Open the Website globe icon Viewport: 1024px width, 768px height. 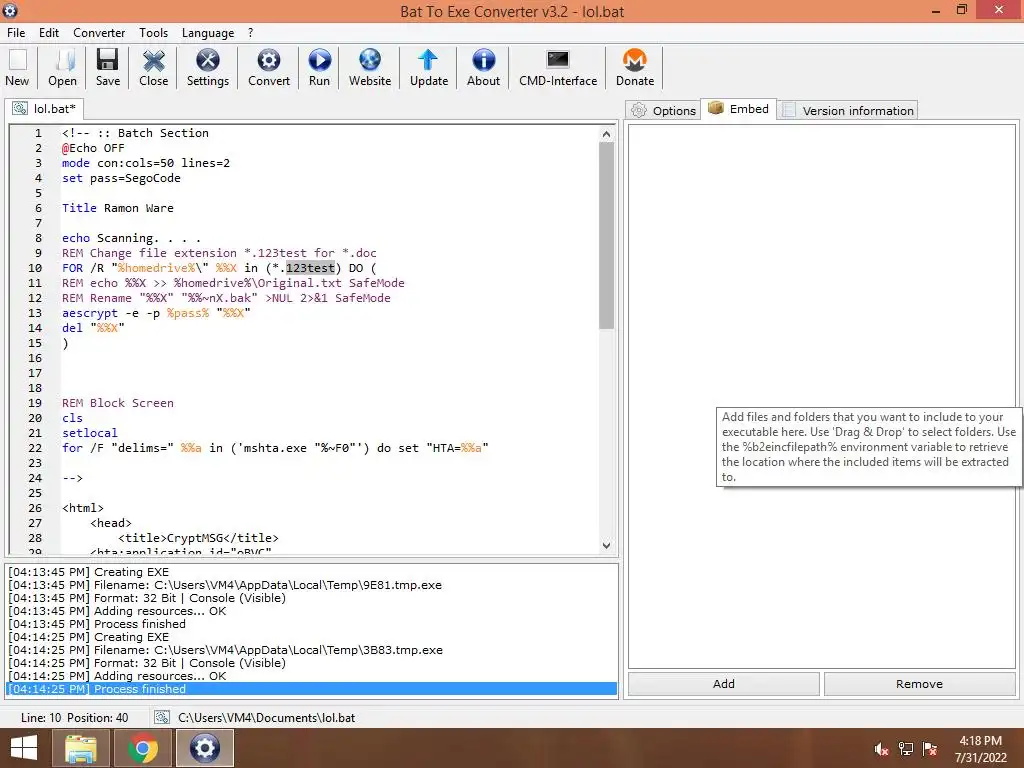(x=370, y=67)
